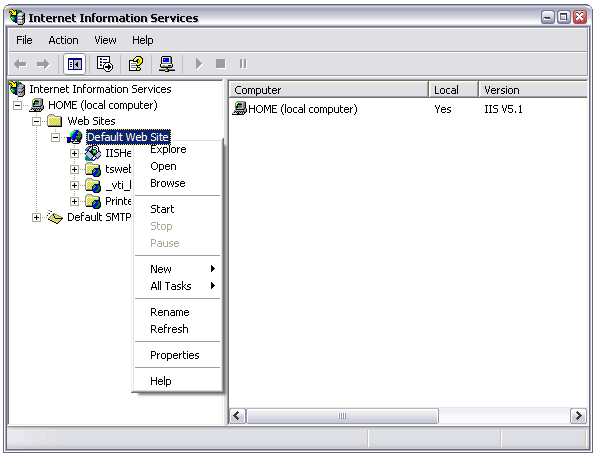Collapse the HOME (local computer) node
Image resolution: width=593 pixels, height=457 pixels.
point(17,105)
